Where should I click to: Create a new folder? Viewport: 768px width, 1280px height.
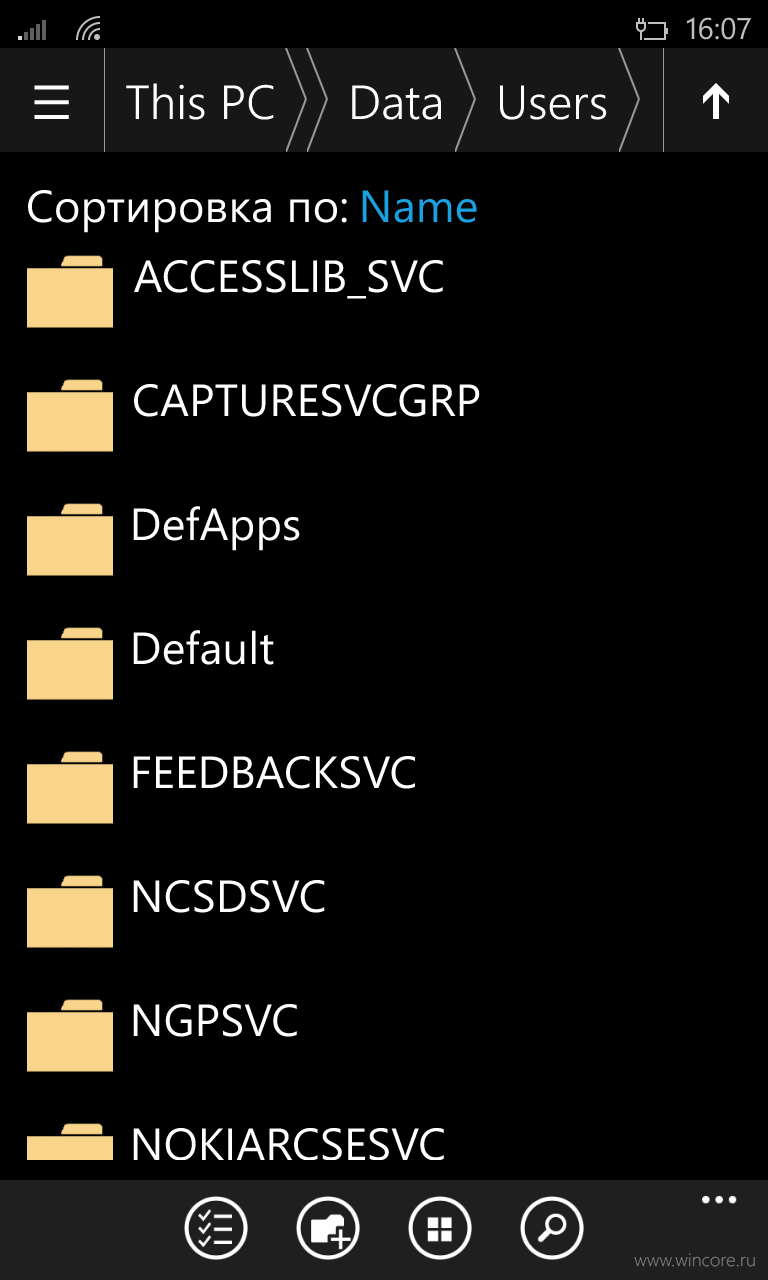[x=328, y=1227]
